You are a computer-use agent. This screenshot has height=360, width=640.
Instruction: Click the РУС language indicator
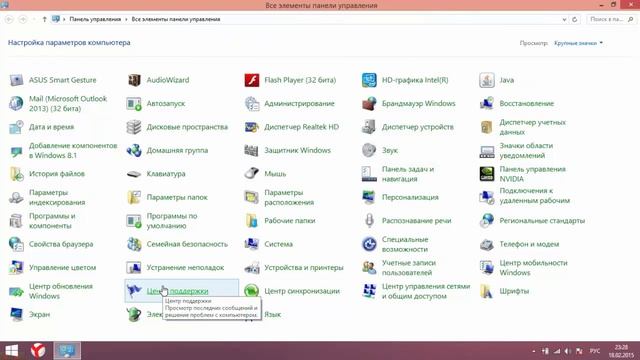(x=595, y=351)
